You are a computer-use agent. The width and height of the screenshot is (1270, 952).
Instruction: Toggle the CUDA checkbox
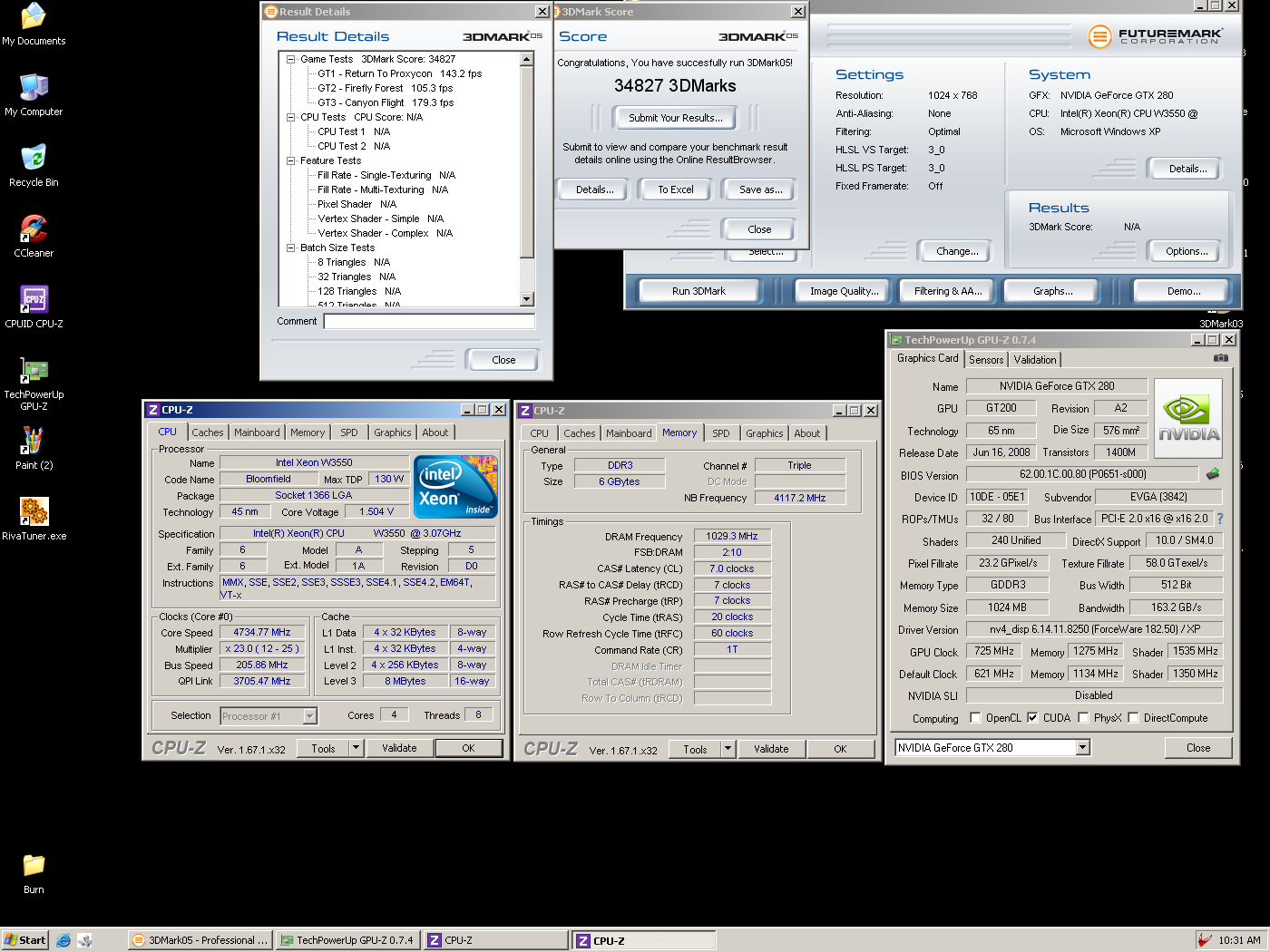(x=1032, y=717)
